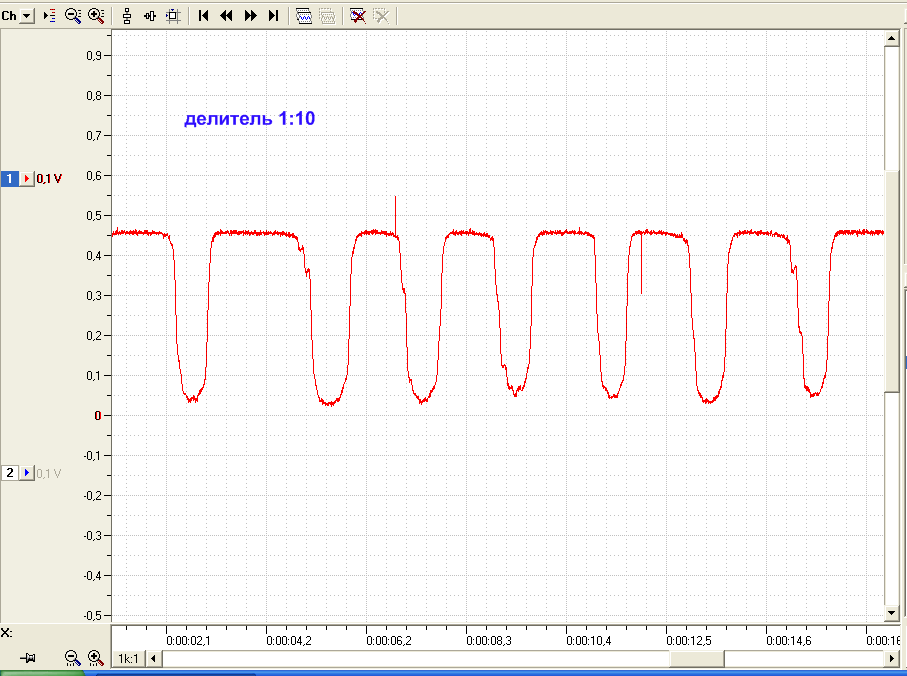Click the time label 0:00:12,5
This screenshot has height=676, width=907.
689,641
